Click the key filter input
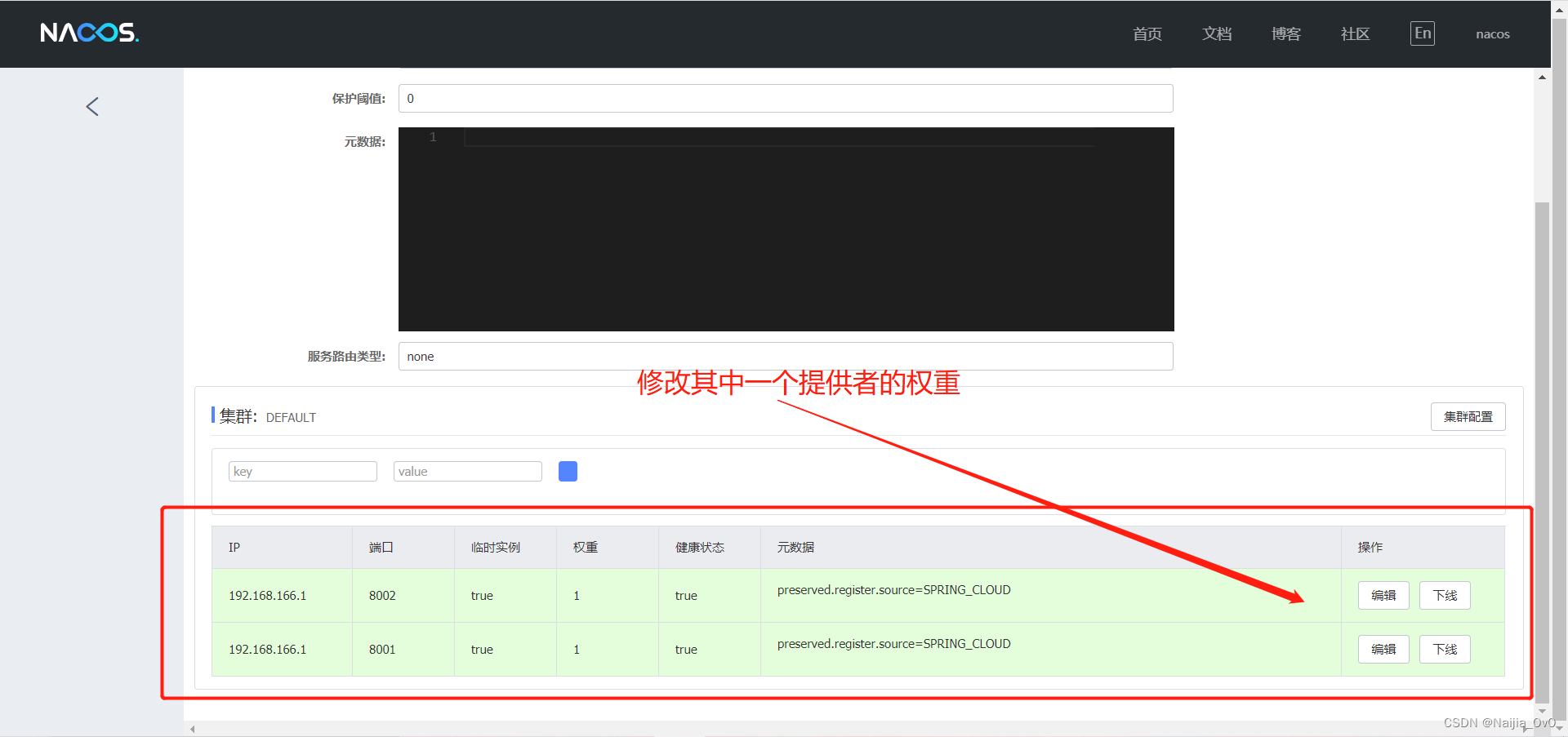This screenshot has width=1568, height=737. 303,471
